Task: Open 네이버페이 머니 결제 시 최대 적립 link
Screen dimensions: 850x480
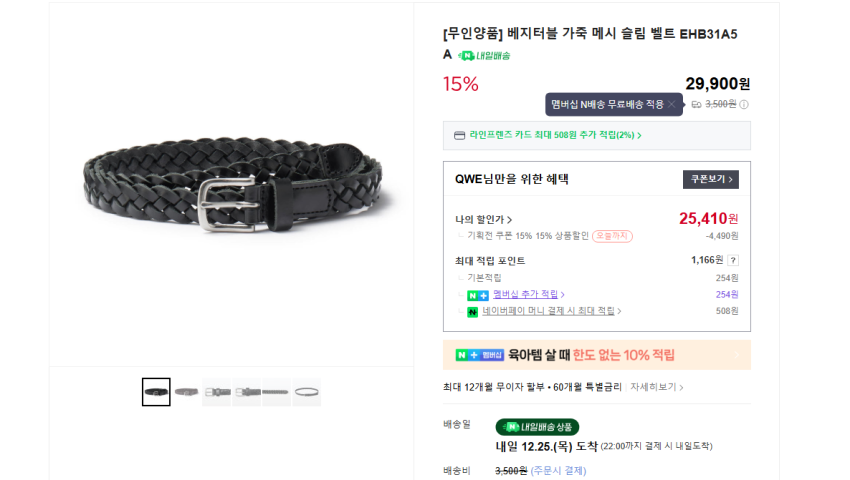Action: 551,311
